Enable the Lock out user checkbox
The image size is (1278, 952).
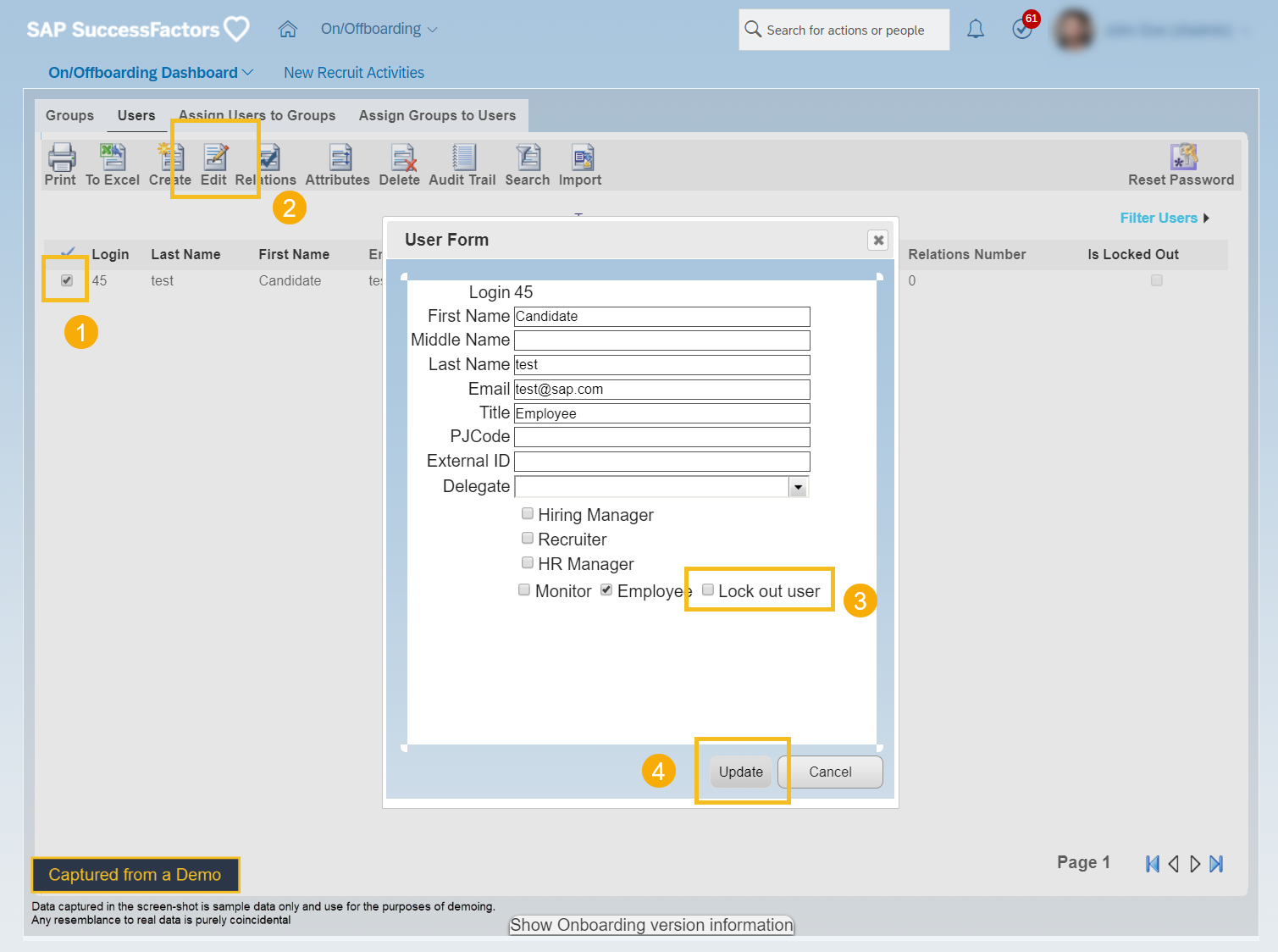click(x=708, y=589)
